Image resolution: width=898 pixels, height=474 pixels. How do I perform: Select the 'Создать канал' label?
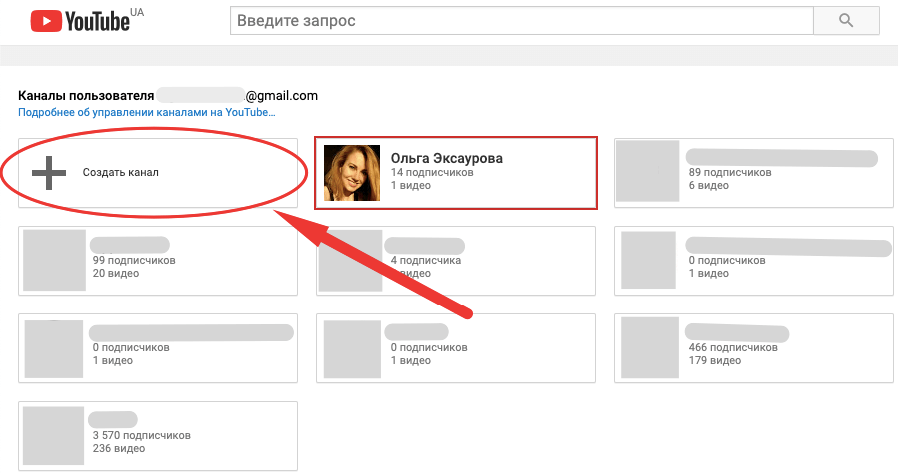[120, 172]
